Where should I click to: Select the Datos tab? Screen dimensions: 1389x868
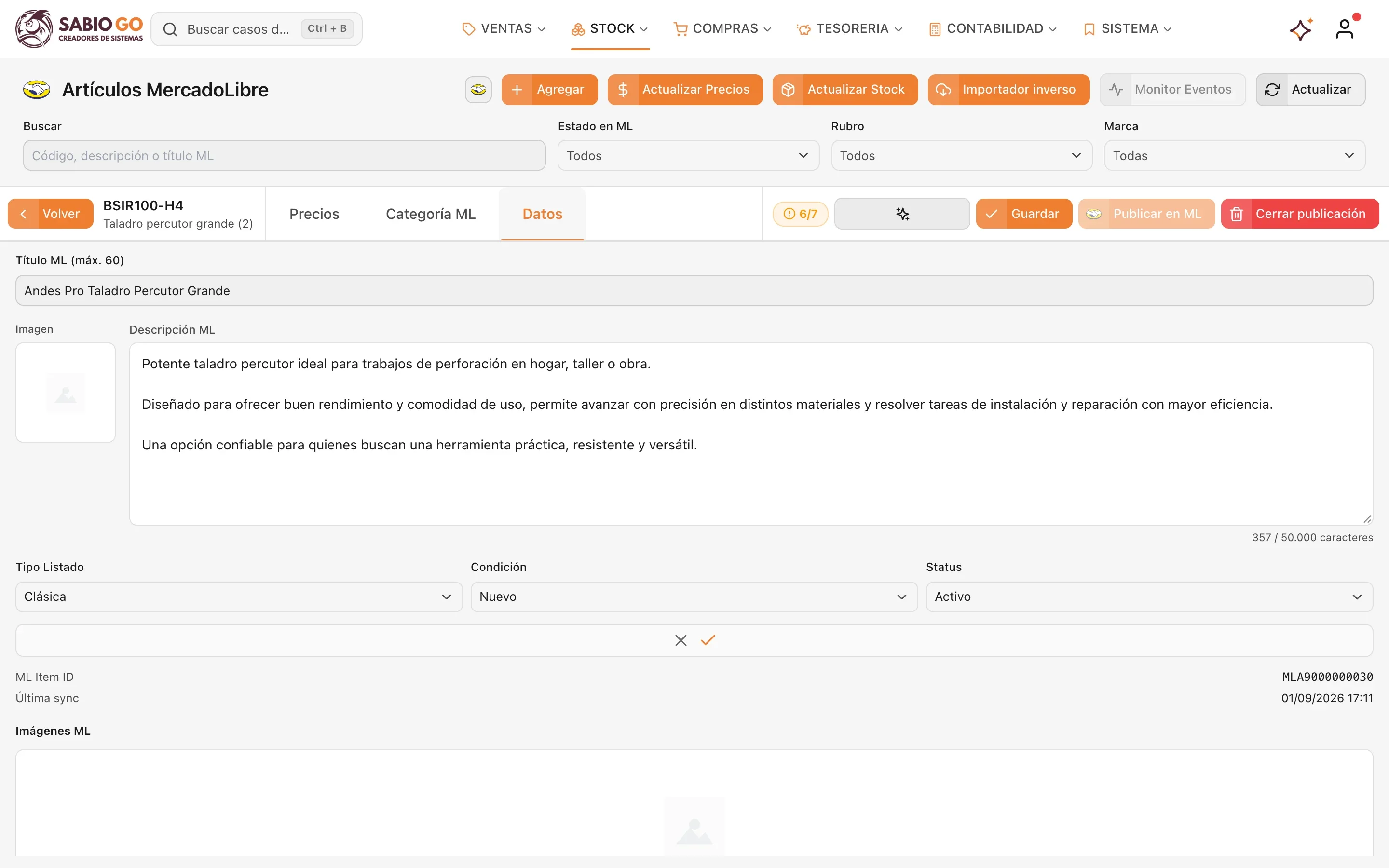542,214
